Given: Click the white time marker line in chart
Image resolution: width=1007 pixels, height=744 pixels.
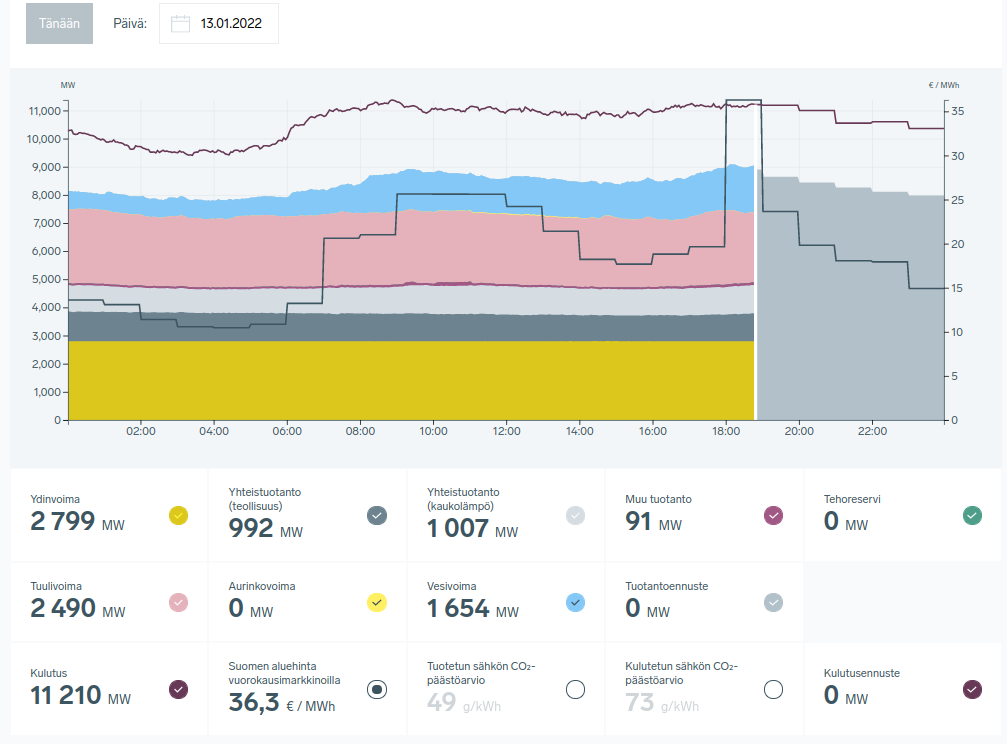Looking at the screenshot, I should 755,300.
